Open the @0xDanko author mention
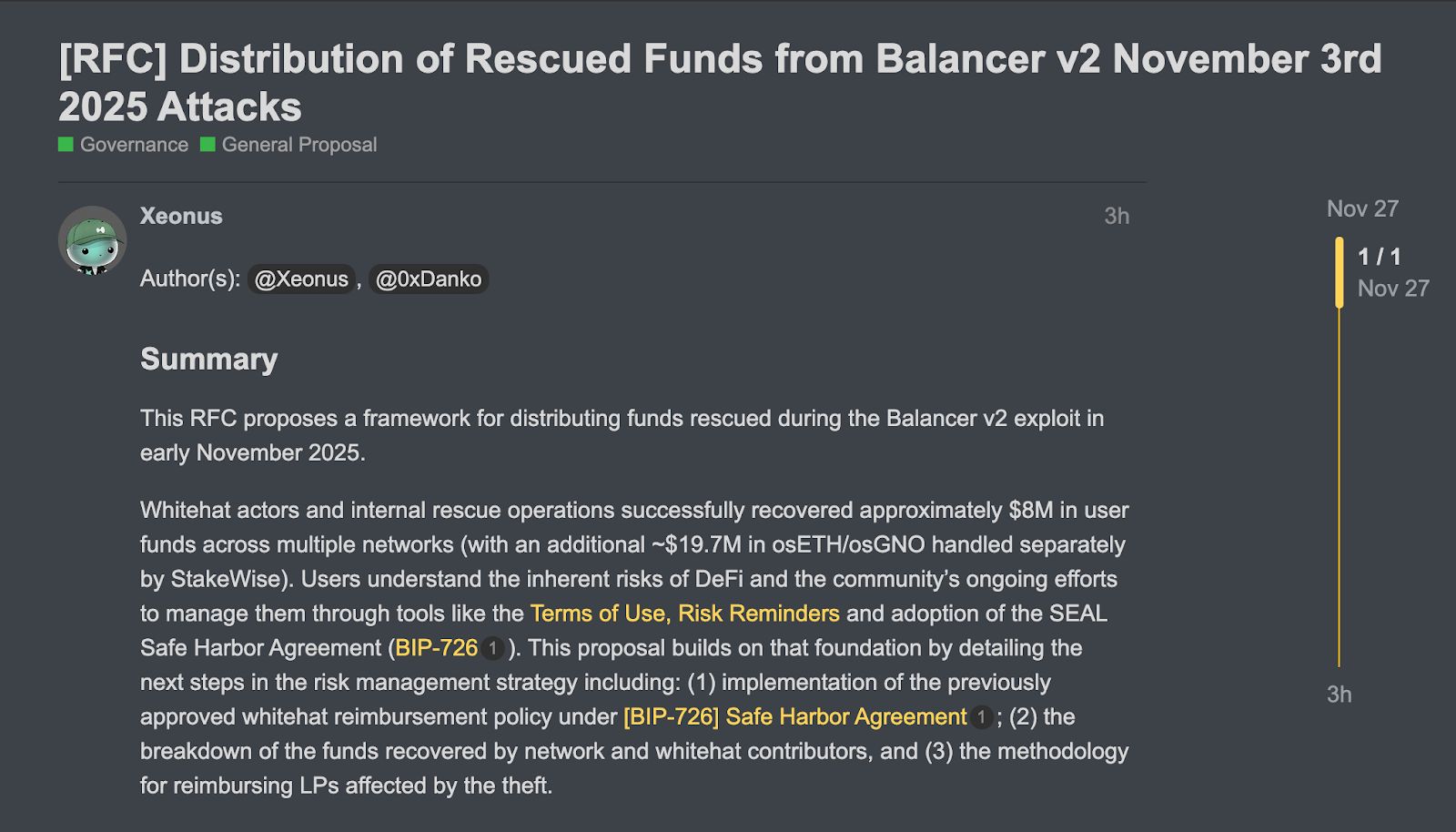Viewport: 1456px width, 832px height. coord(428,279)
